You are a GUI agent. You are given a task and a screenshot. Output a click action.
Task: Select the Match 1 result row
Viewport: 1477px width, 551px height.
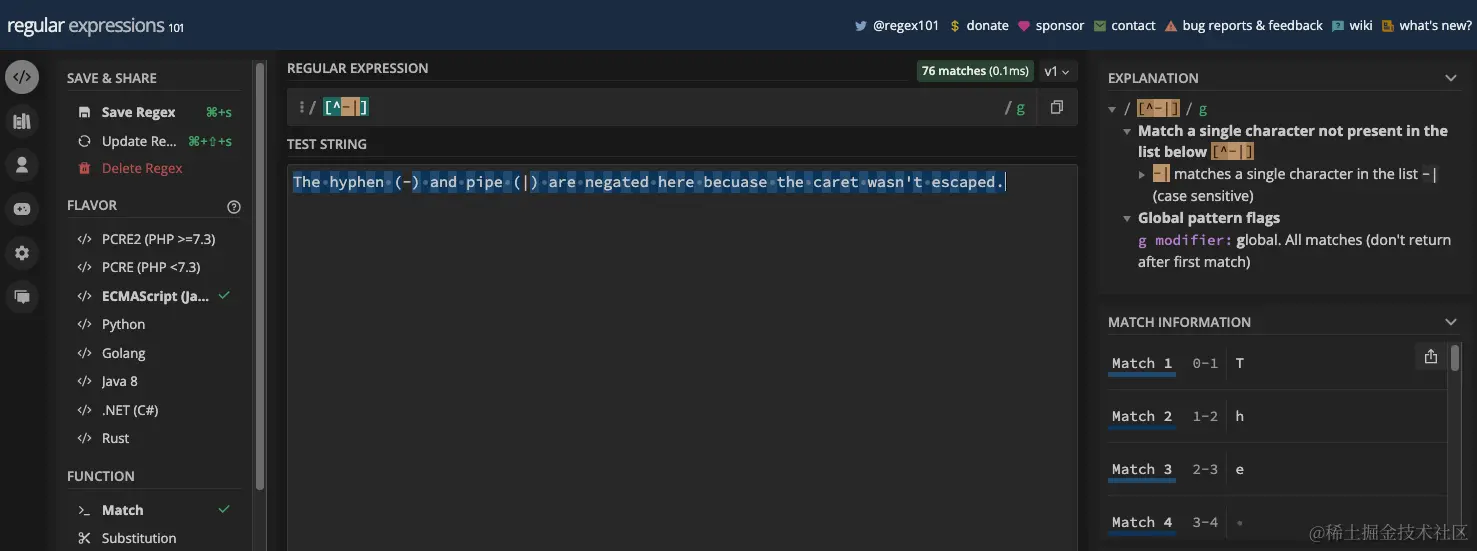1276,363
